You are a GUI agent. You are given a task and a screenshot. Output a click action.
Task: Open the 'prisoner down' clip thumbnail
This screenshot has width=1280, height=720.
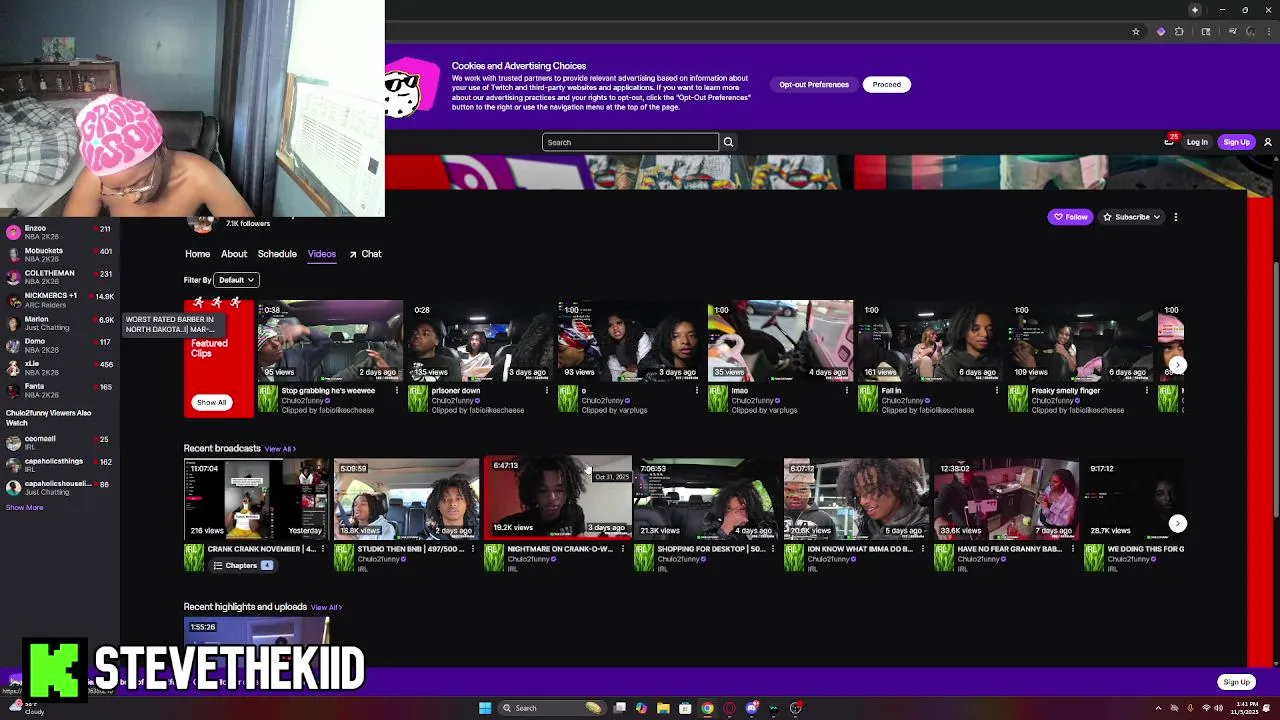[480, 341]
